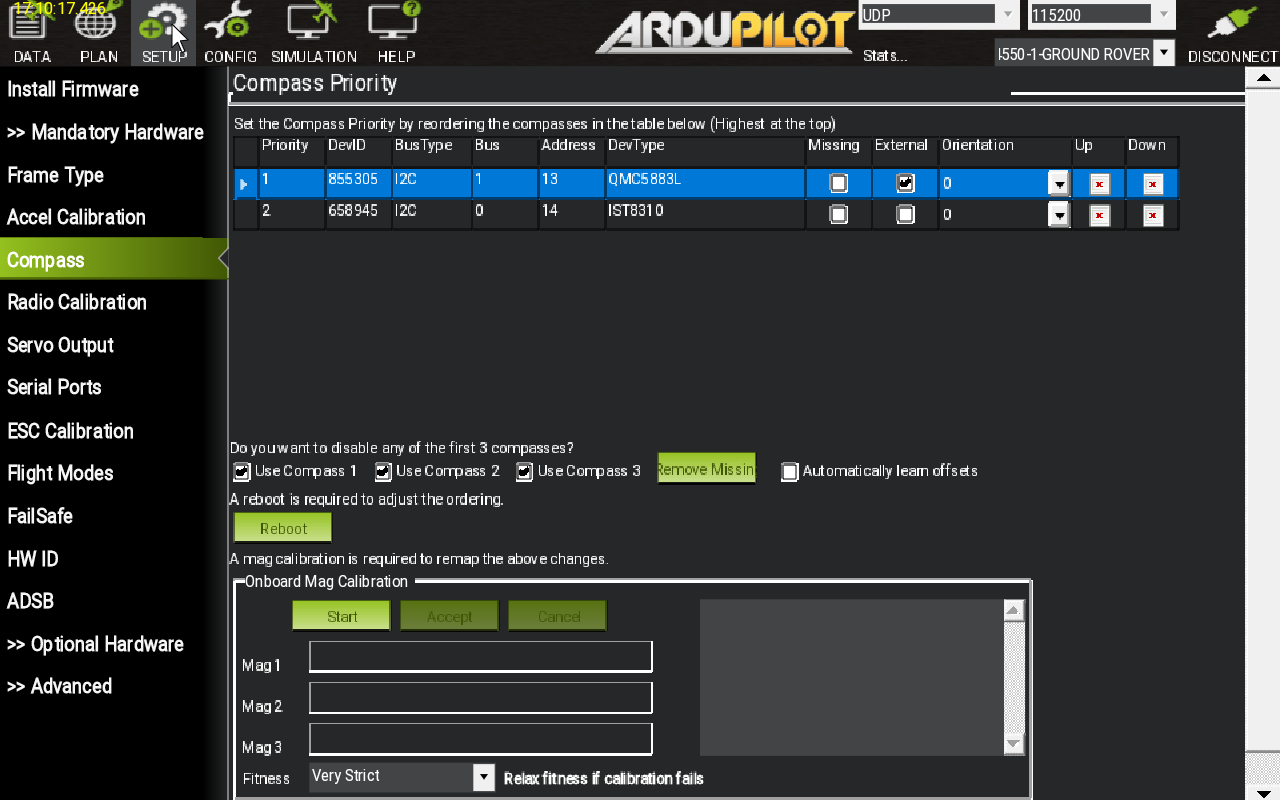Screen dimensions: 1280x800
Task: Move QMC5883L compass down in priority
Action: [x=1152, y=184]
